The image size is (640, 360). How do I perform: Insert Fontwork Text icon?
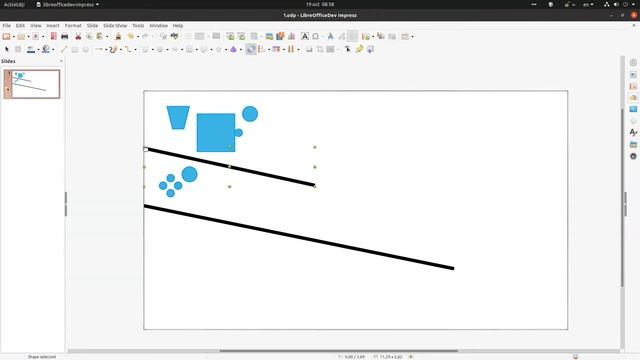click(x=330, y=36)
